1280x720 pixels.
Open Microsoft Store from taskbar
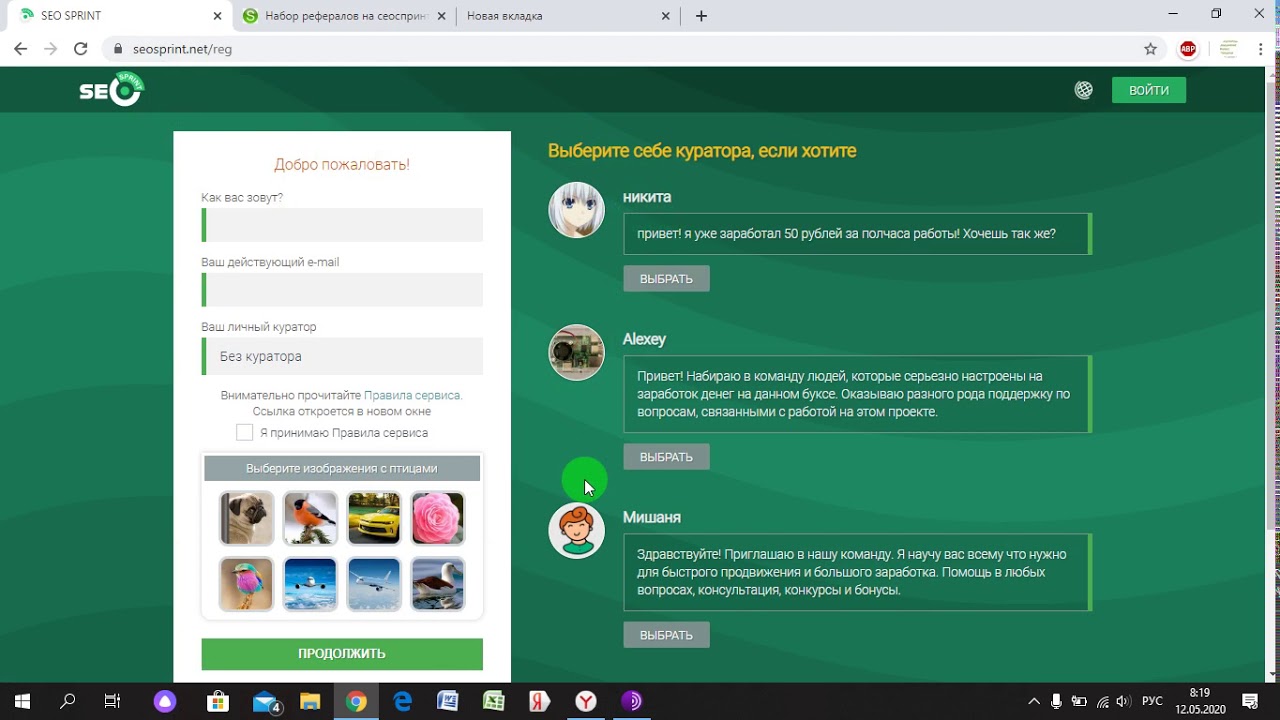(x=217, y=701)
